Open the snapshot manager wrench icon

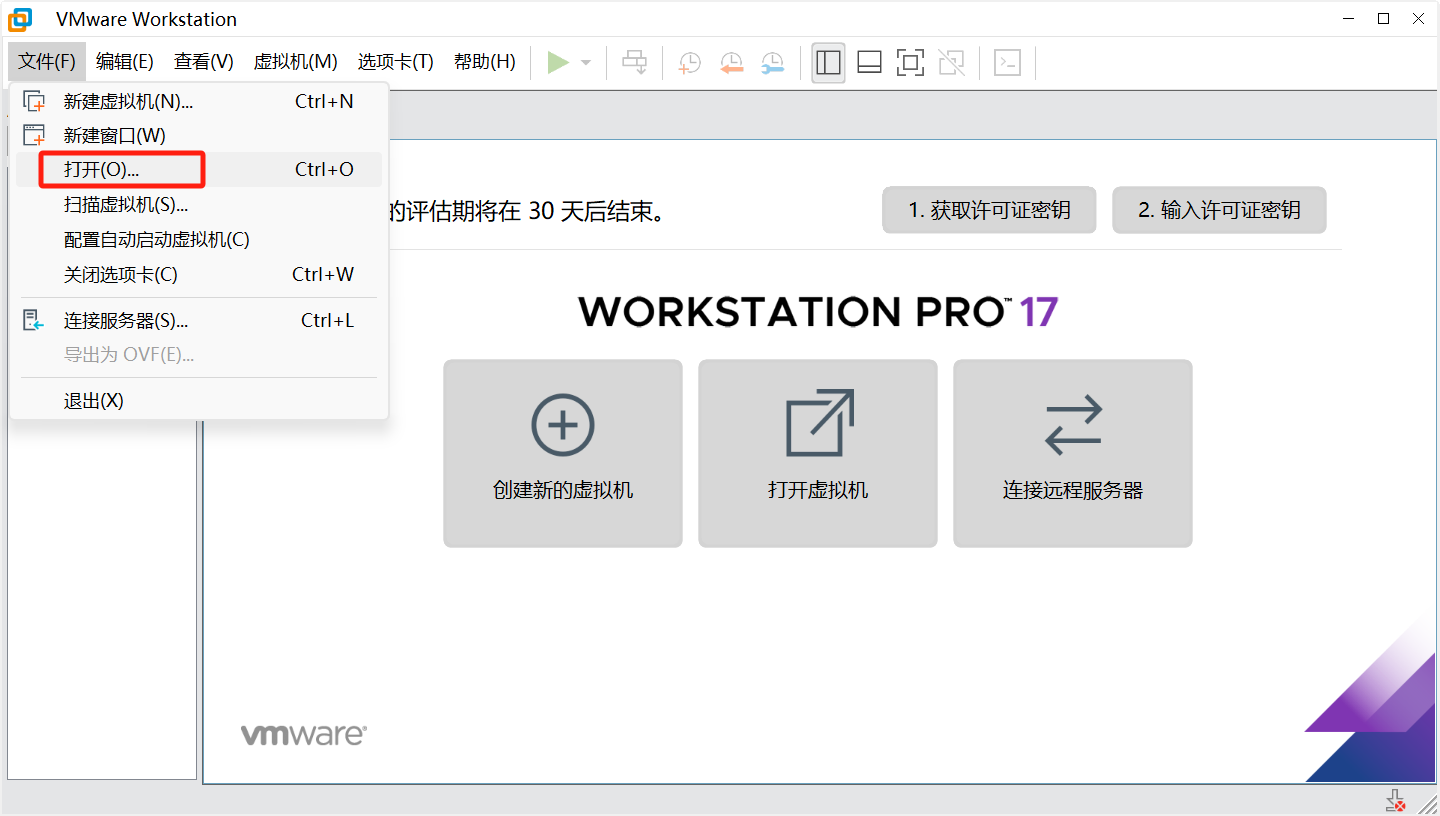pos(772,63)
